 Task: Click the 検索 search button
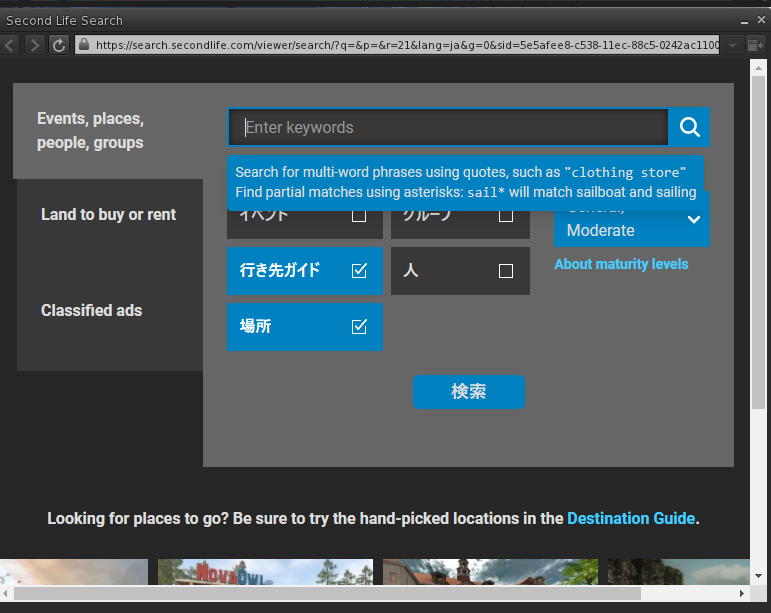469,392
